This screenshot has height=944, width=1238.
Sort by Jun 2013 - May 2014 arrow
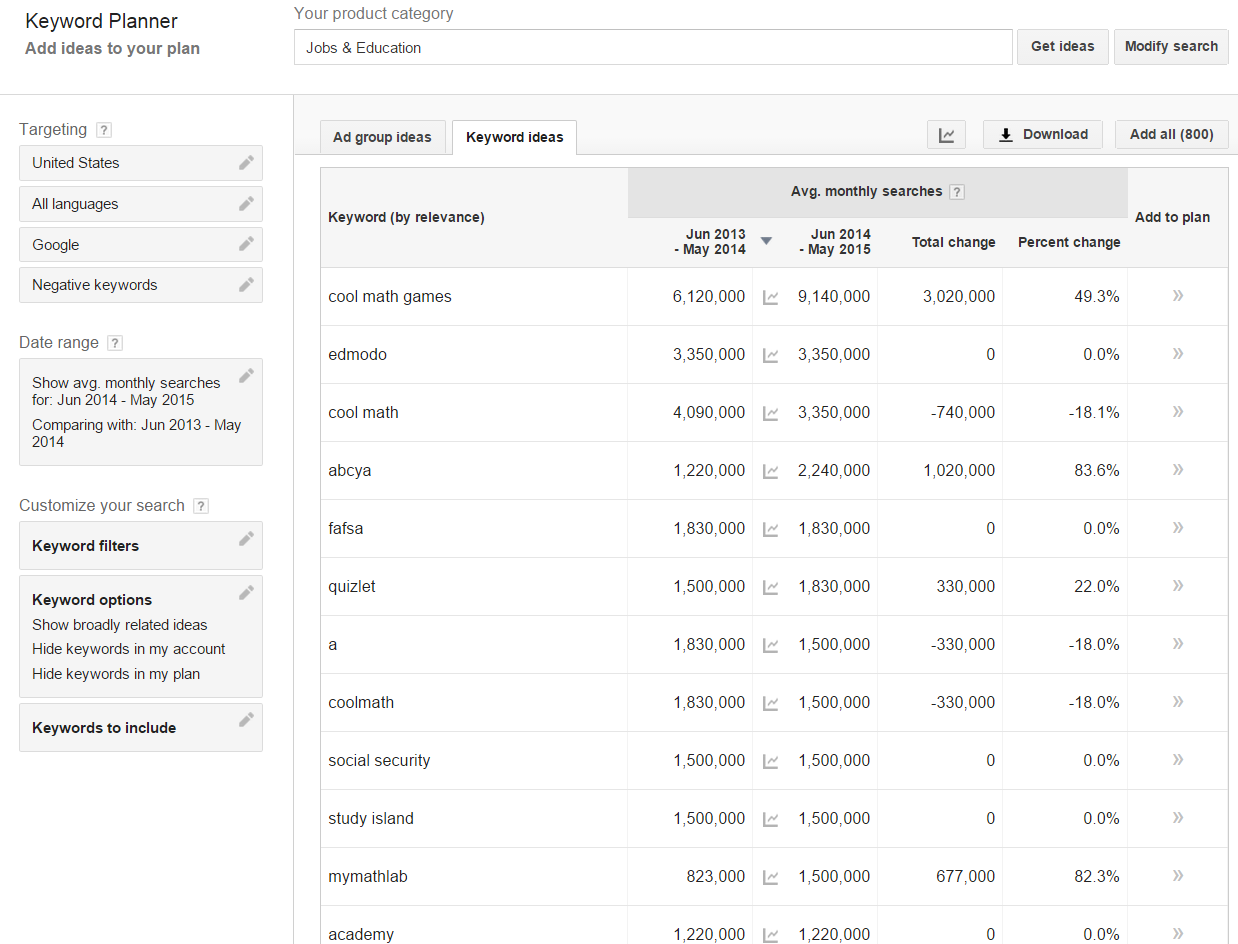coord(766,241)
